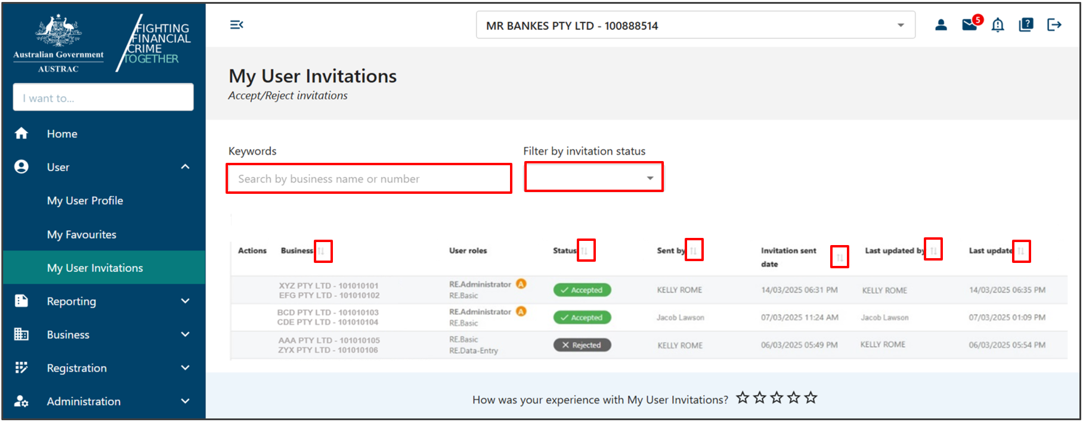Click the notification bell icon
The height and width of the screenshot is (422, 1084).
pos(997,26)
